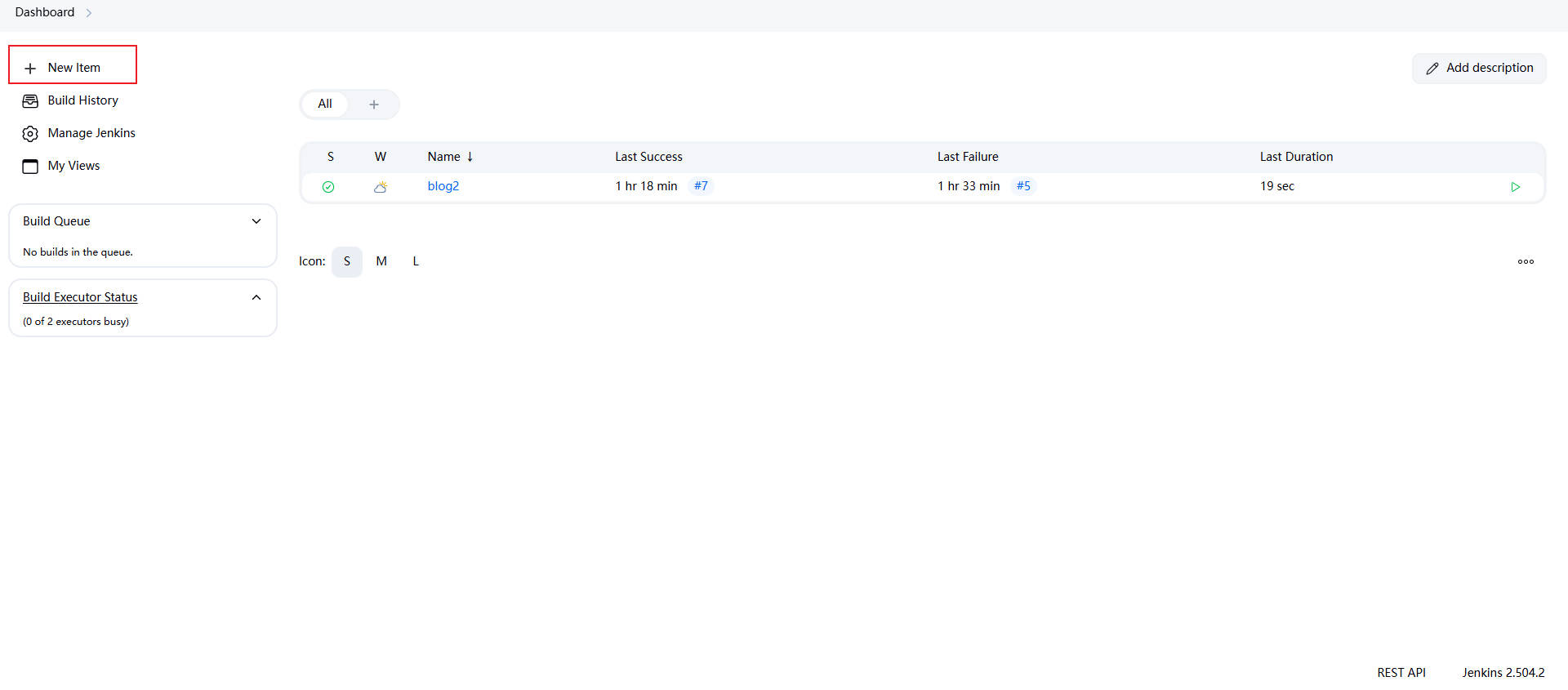This screenshot has width=1568, height=690.
Task: Select the All view tab
Action: (x=325, y=105)
